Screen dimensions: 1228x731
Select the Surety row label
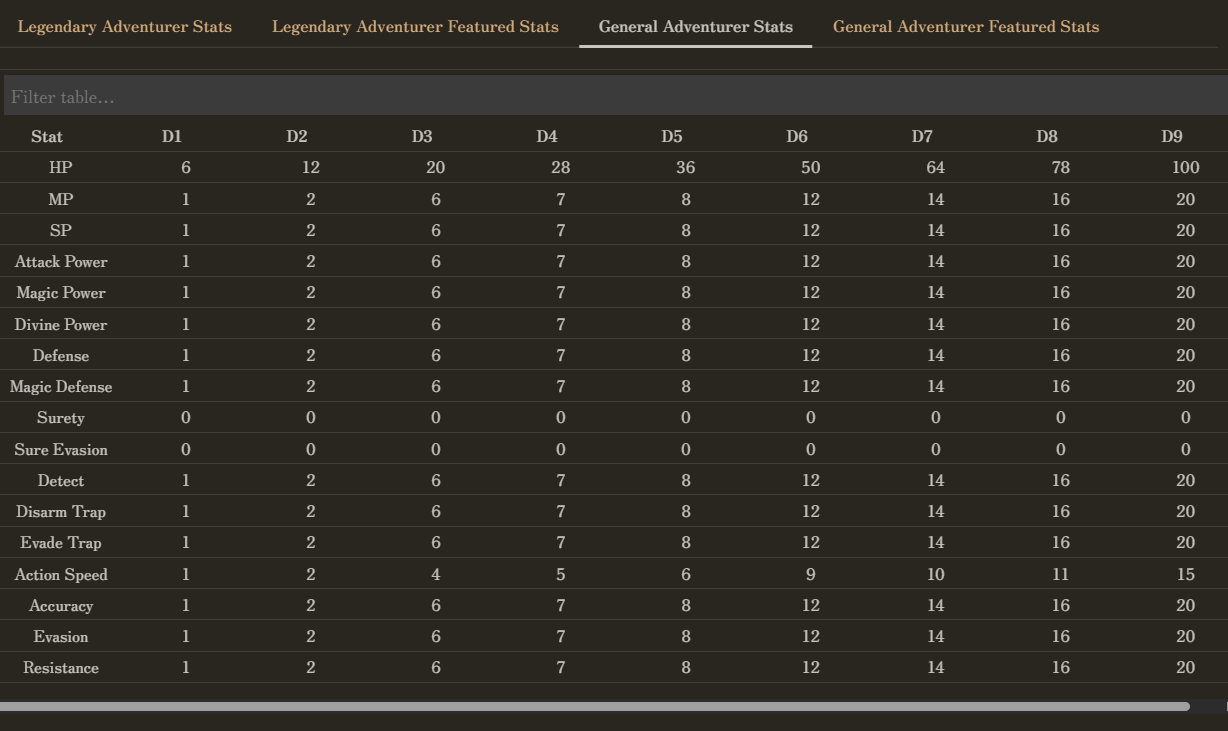coord(61,418)
